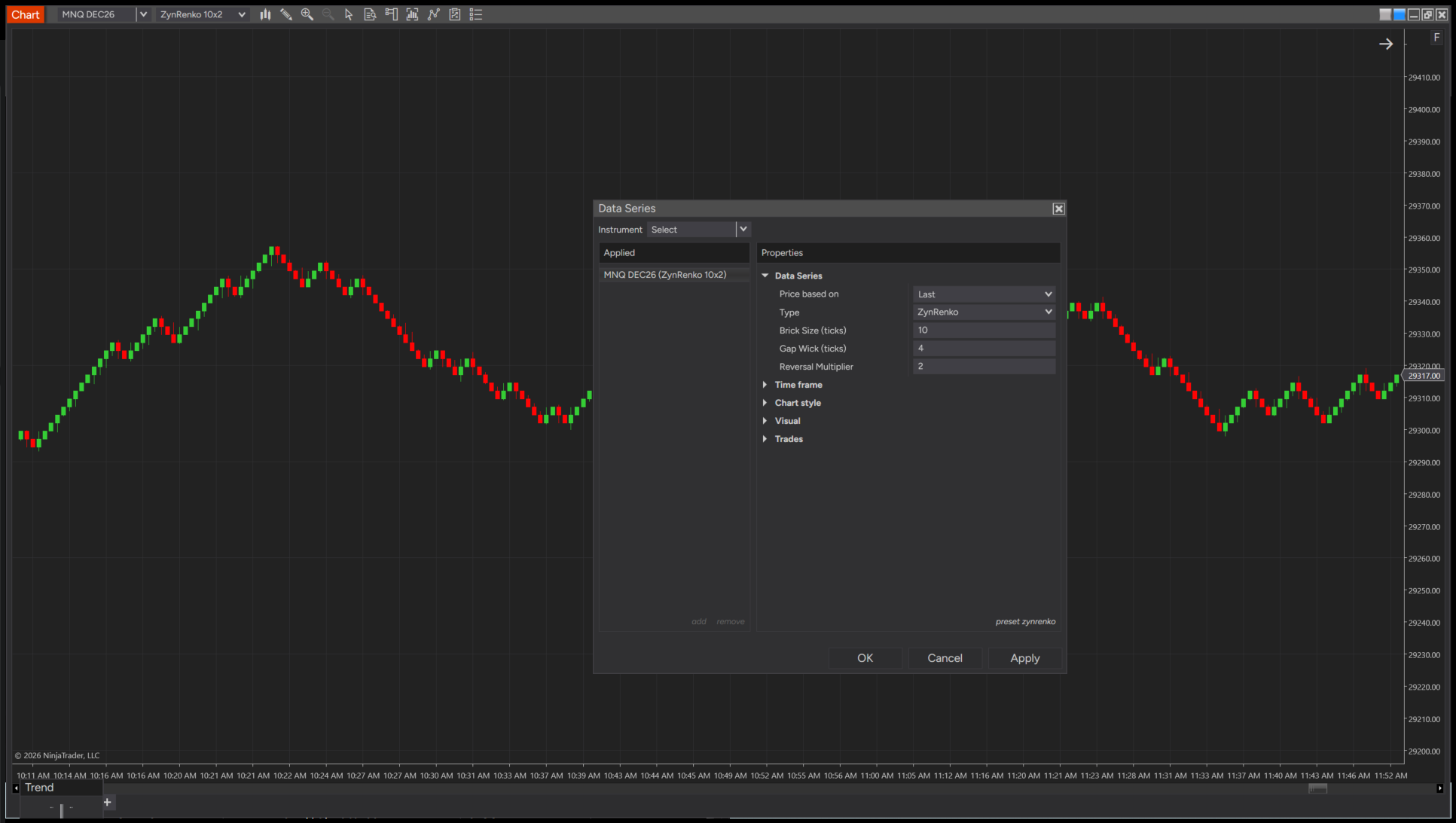Open the Data Series bars-in-brackets icon
The height and width of the screenshot is (823, 1456).
coord(412,14)
